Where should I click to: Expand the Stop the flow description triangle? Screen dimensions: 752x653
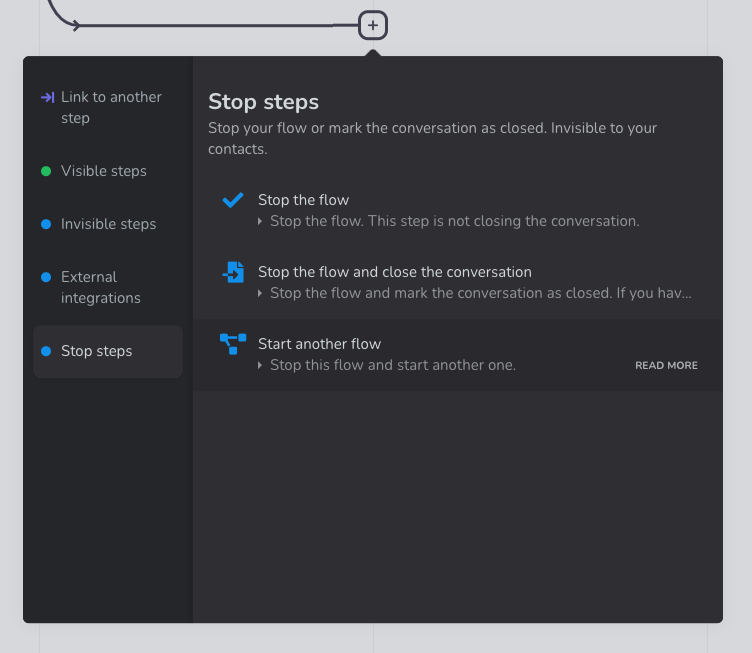(261, 221)
